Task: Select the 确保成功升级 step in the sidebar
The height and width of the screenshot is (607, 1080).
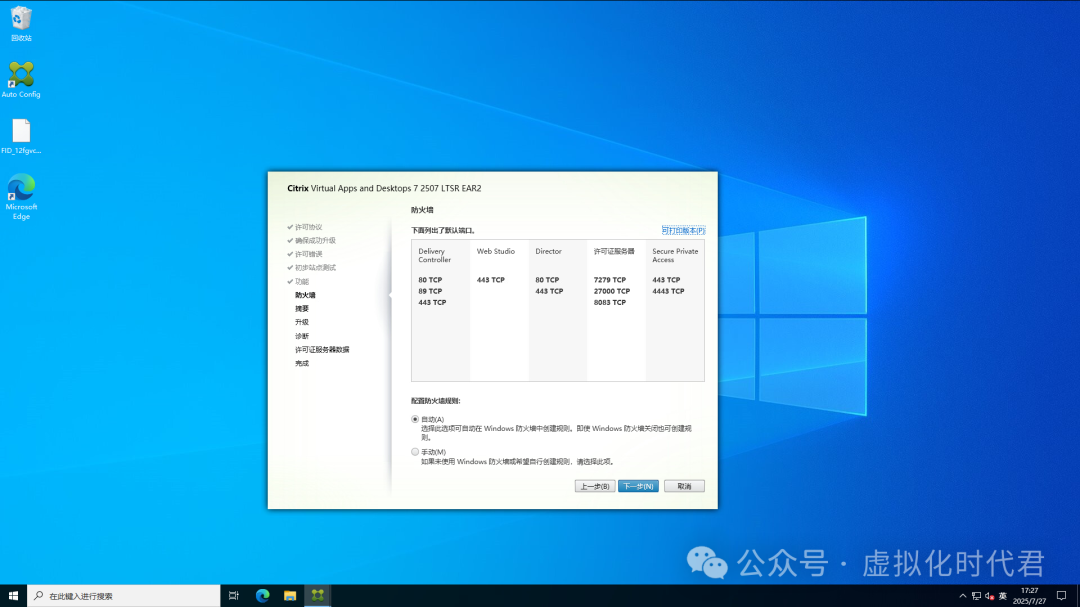Action: [x=315, y=240]
